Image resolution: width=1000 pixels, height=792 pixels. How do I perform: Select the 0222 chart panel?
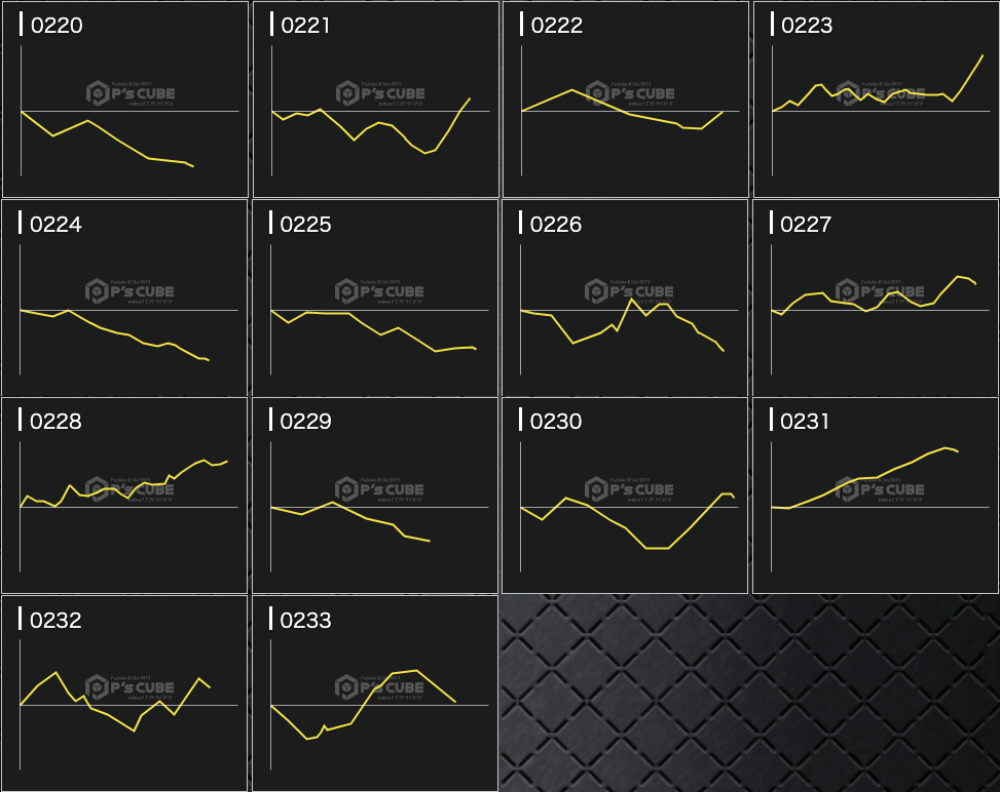(x=625, y=100)
